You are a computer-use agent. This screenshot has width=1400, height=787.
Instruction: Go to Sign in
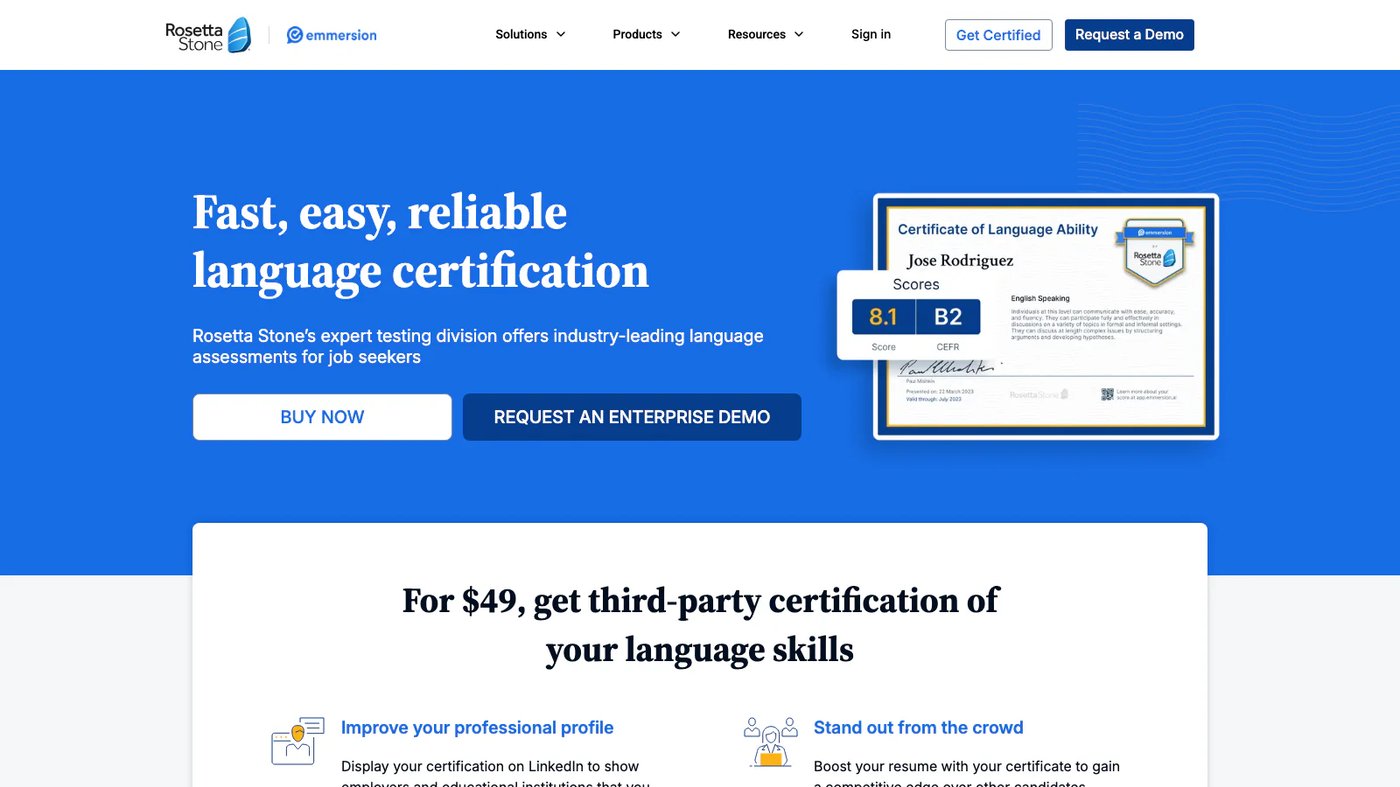point(871,34)
